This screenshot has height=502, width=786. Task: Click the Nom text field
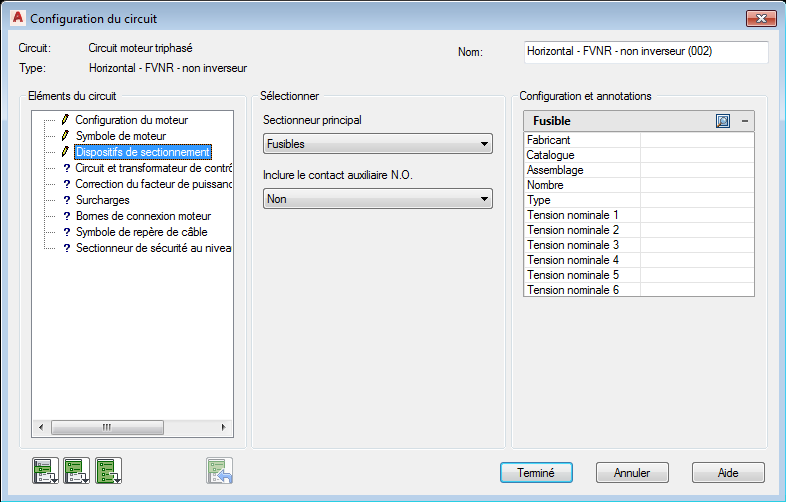pos(645,51)
